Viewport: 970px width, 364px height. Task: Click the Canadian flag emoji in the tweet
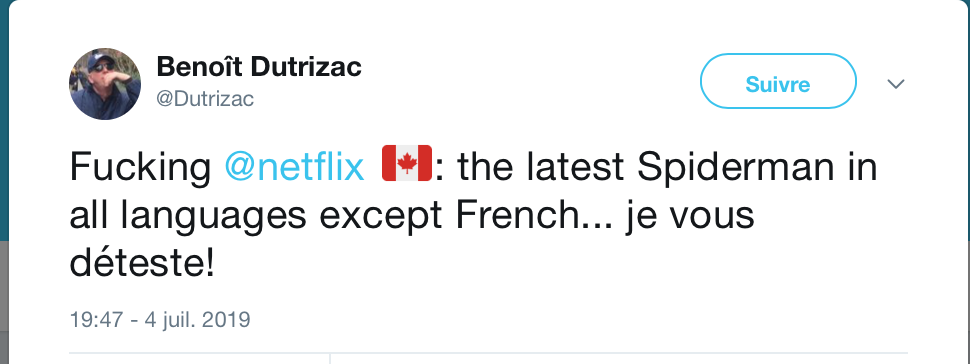point(406,163)
